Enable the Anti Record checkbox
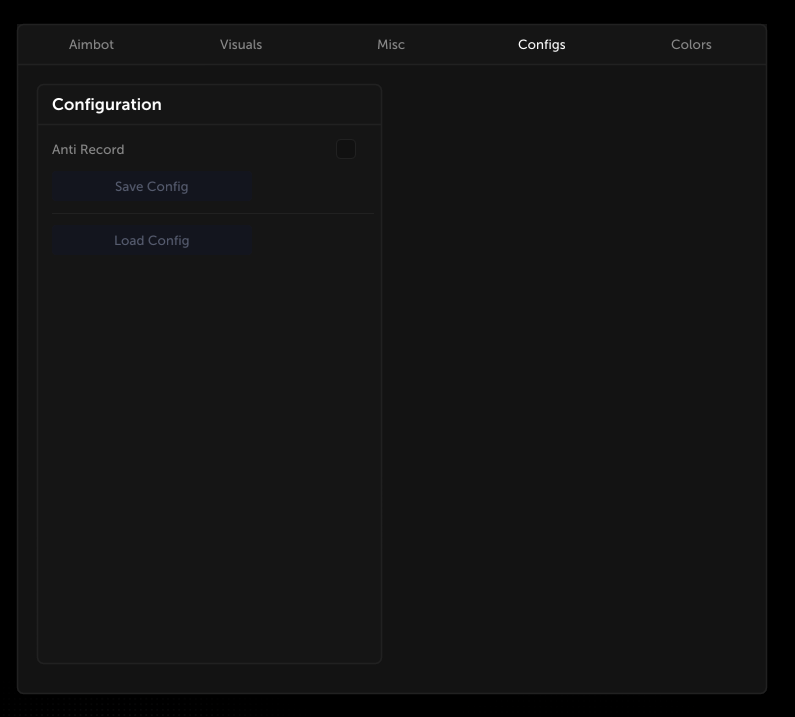This screenshot has width=795, height=717. point(346,149)
